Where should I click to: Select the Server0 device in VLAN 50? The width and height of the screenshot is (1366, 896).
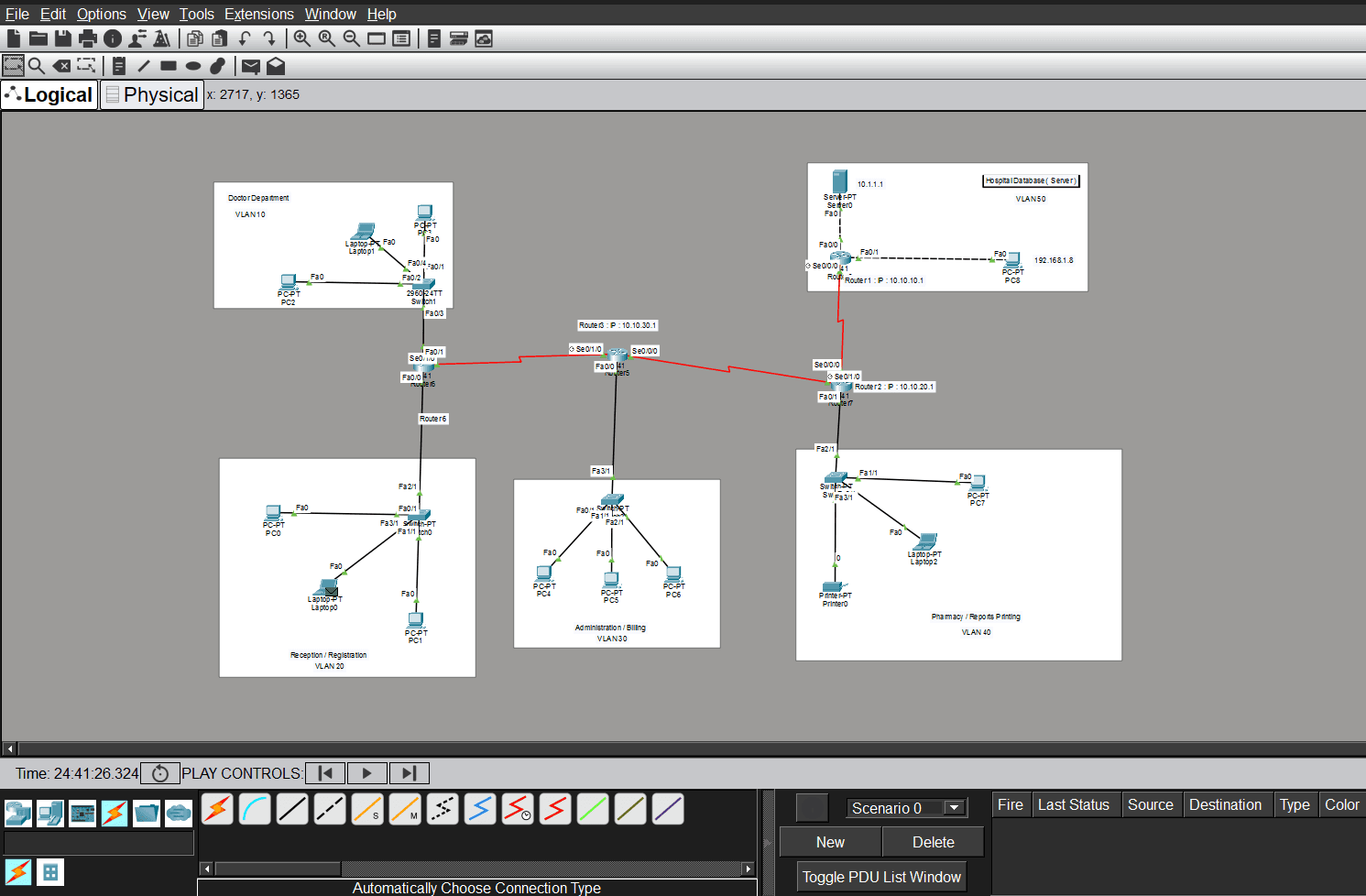coord(839,181)
